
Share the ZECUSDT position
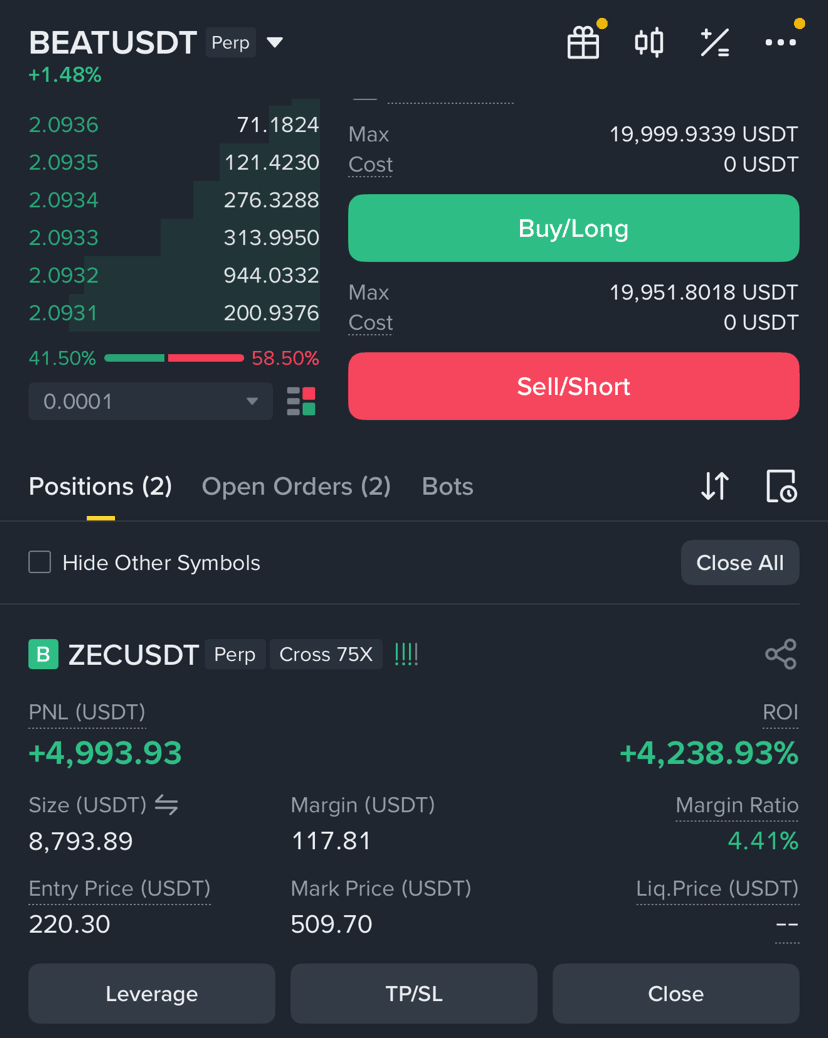pos(781,654)
